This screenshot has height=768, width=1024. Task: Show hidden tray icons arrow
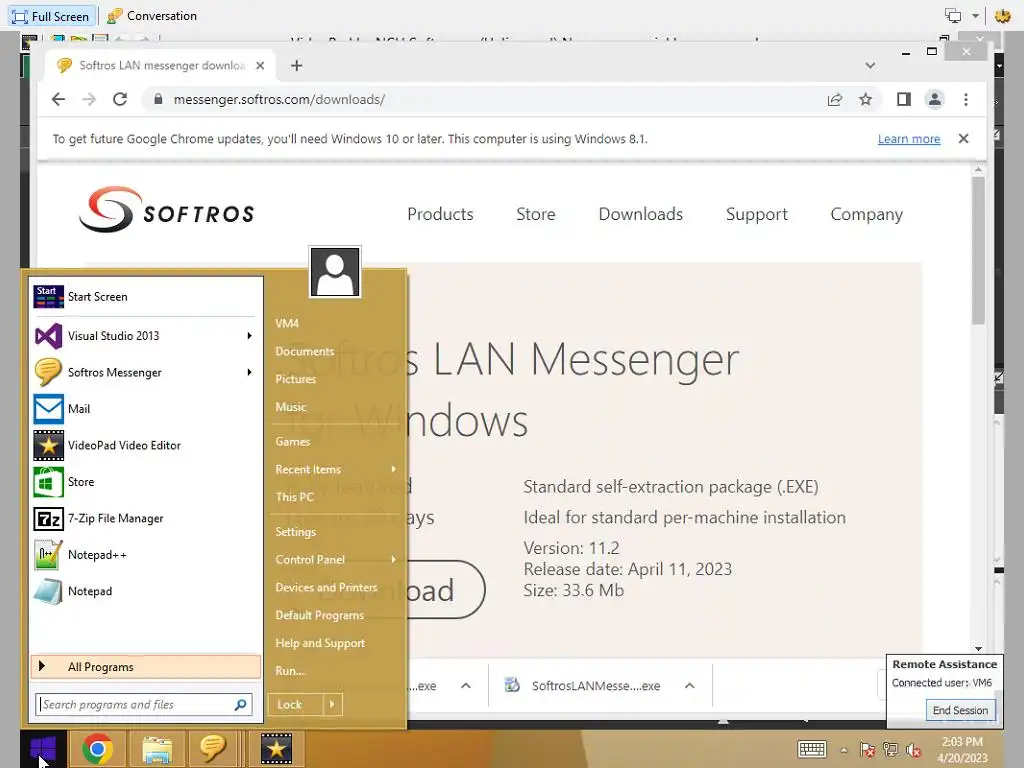click(843, 750)
